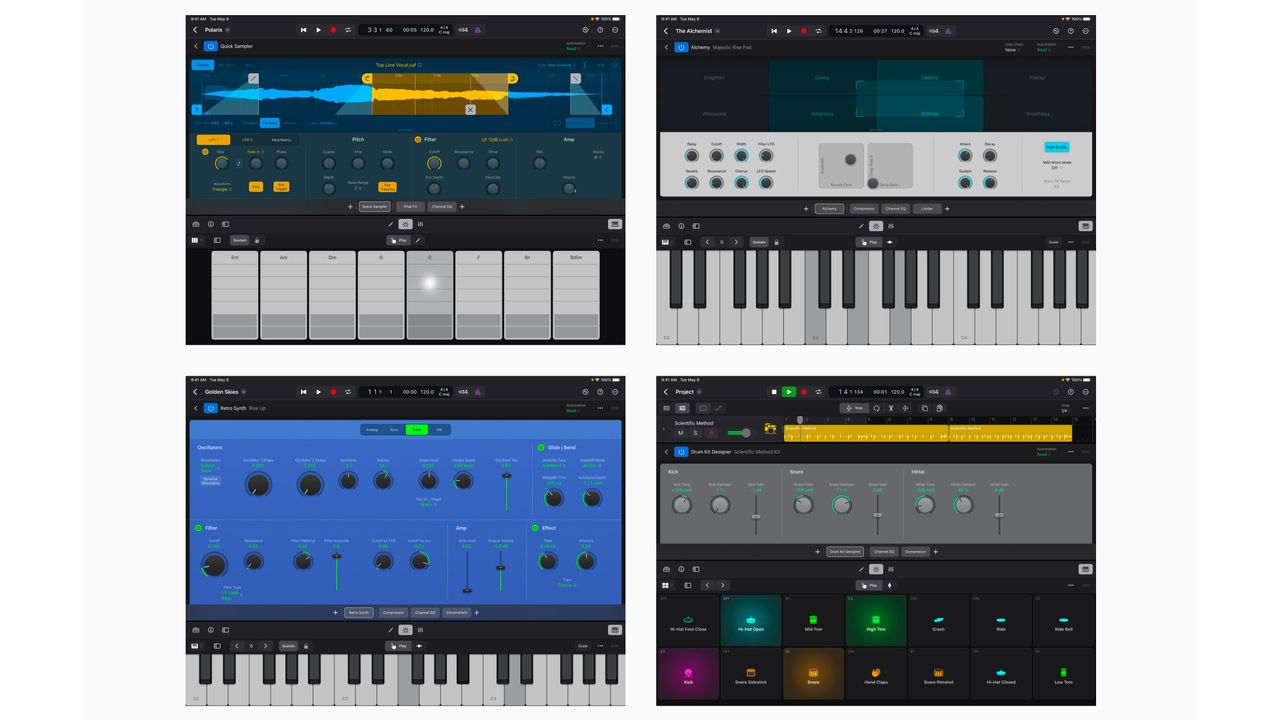Open the Waveform Triangle dropdown in Polaris
1280x720 pixels.
click(223, 189)
